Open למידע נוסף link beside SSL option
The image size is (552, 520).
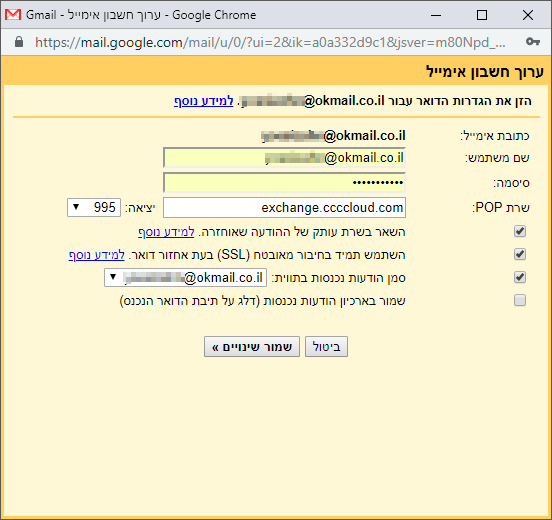pyautogui.click(x=96, y=255)
